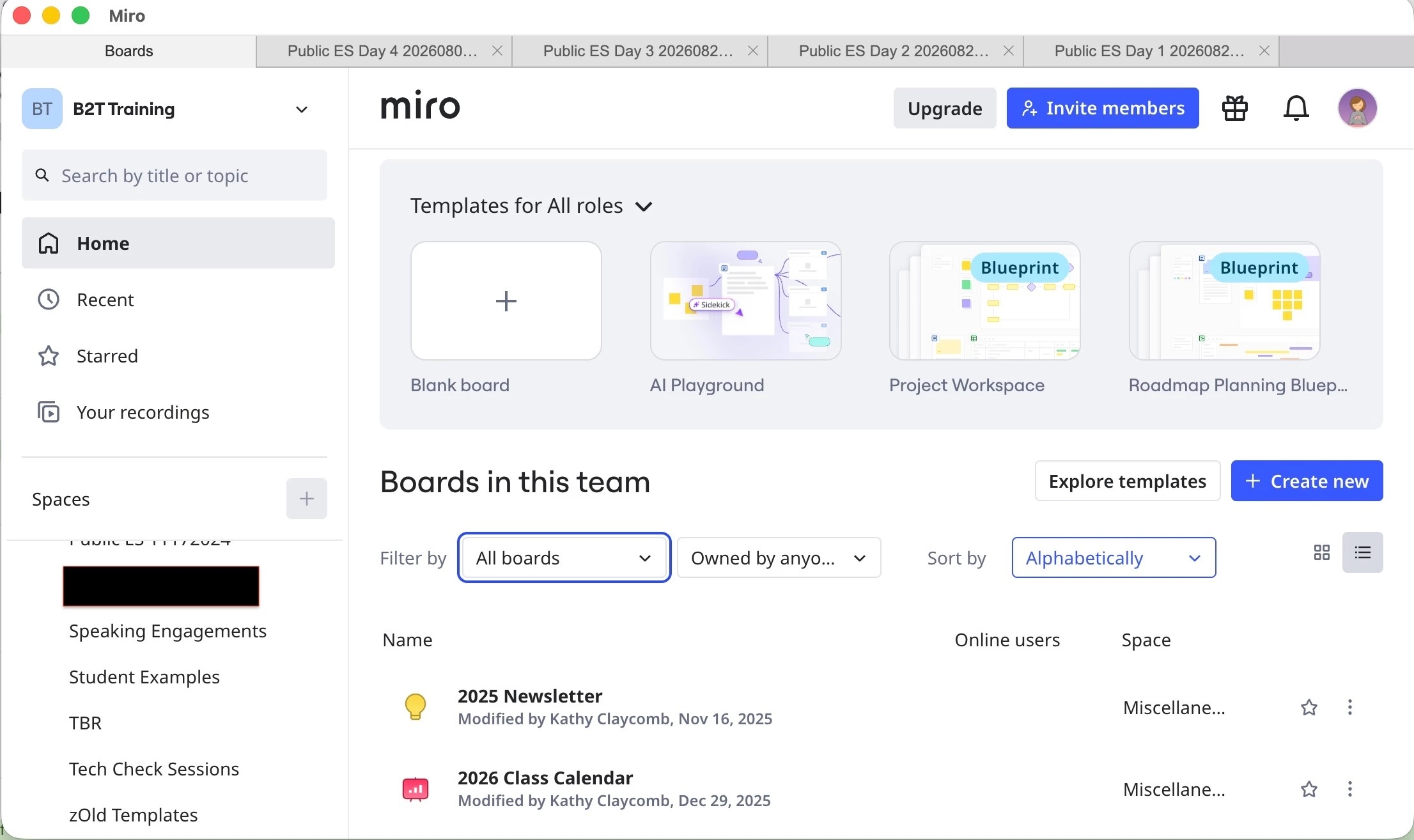
Task: Close the Public ES Day 3 tab
Action: [754, 52]
